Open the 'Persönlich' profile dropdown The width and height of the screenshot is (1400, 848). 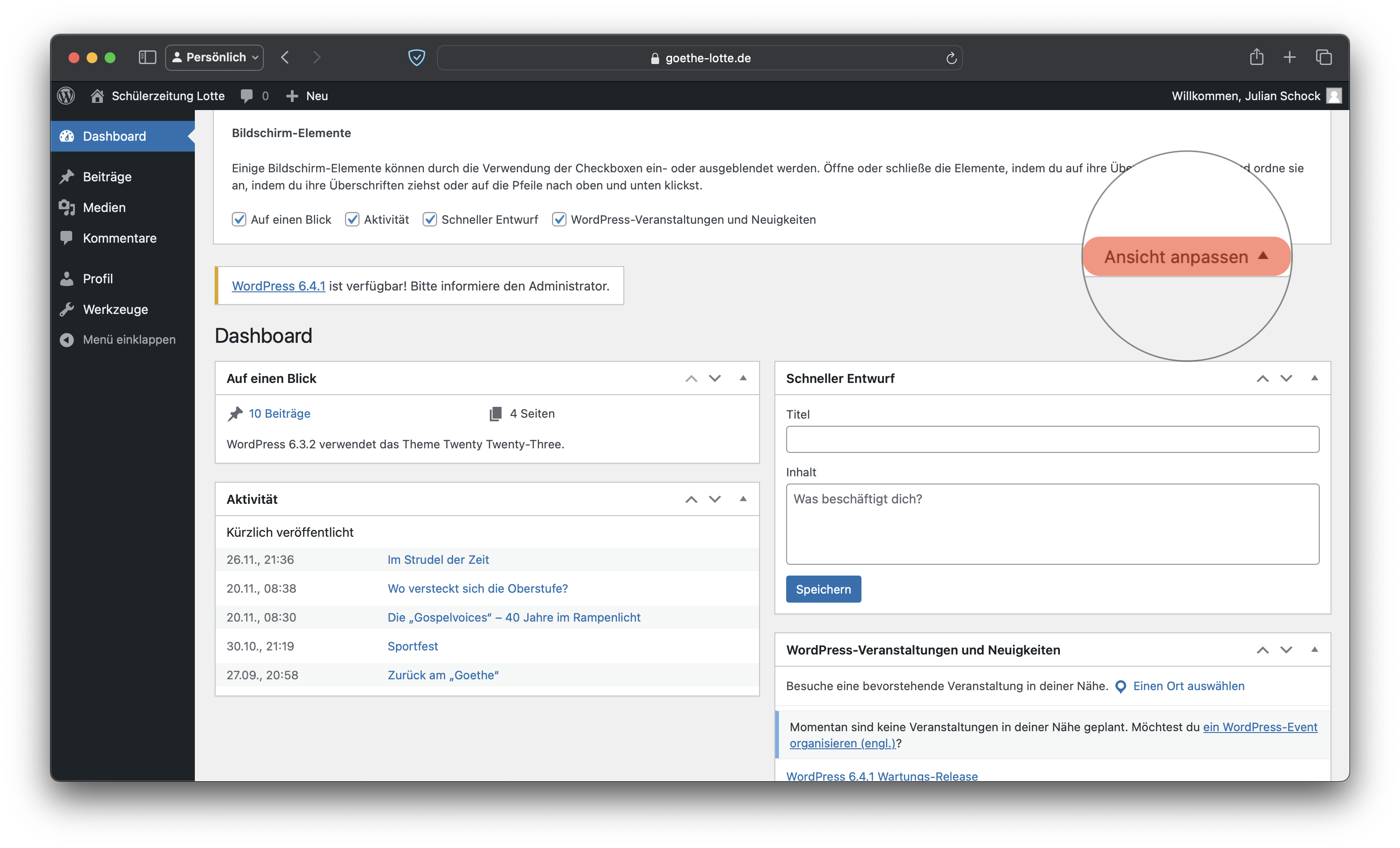(x=215, y=57)
